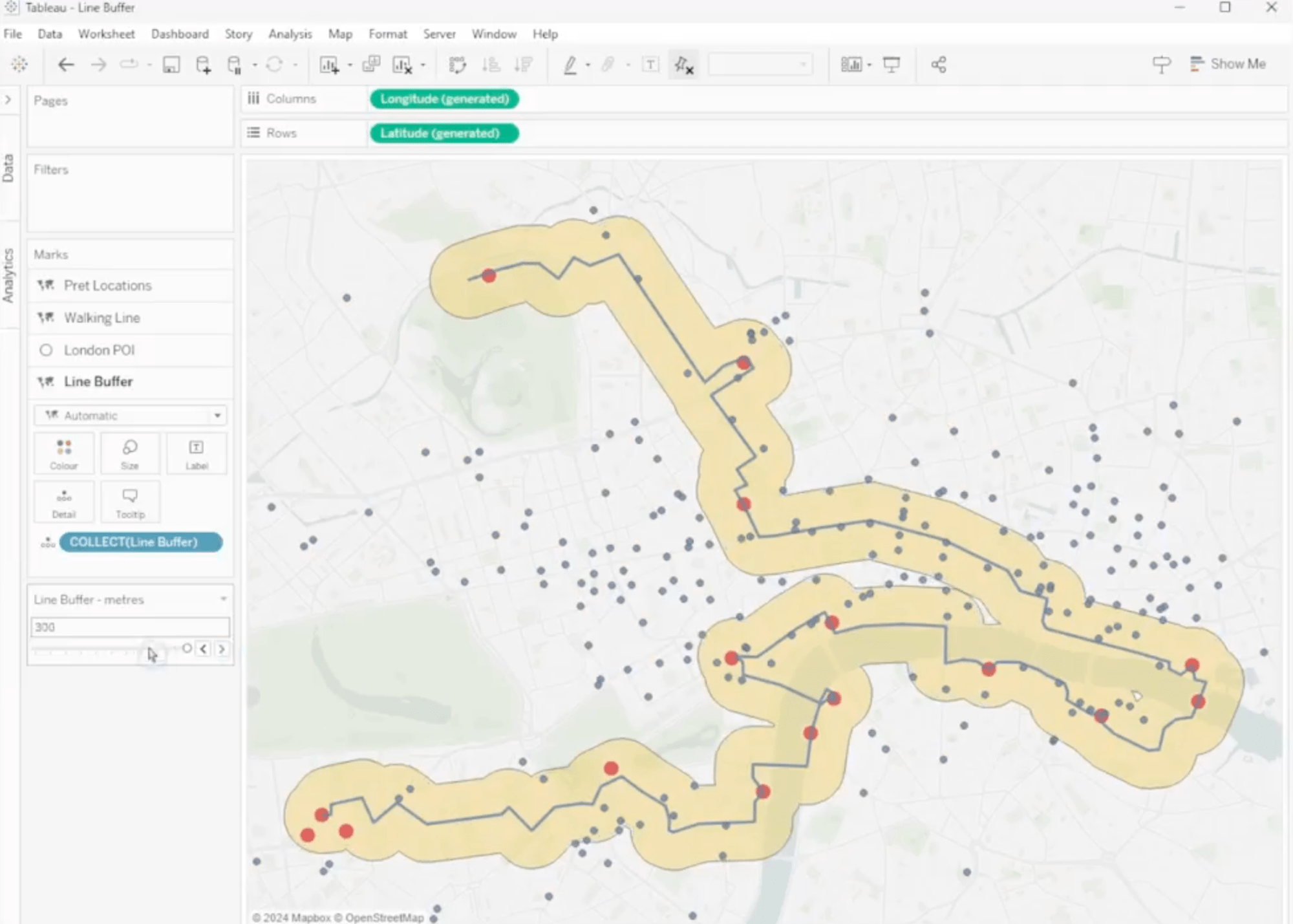Open the Analysis menu
Screen dimensions: 1293x924
pos(290,34)
